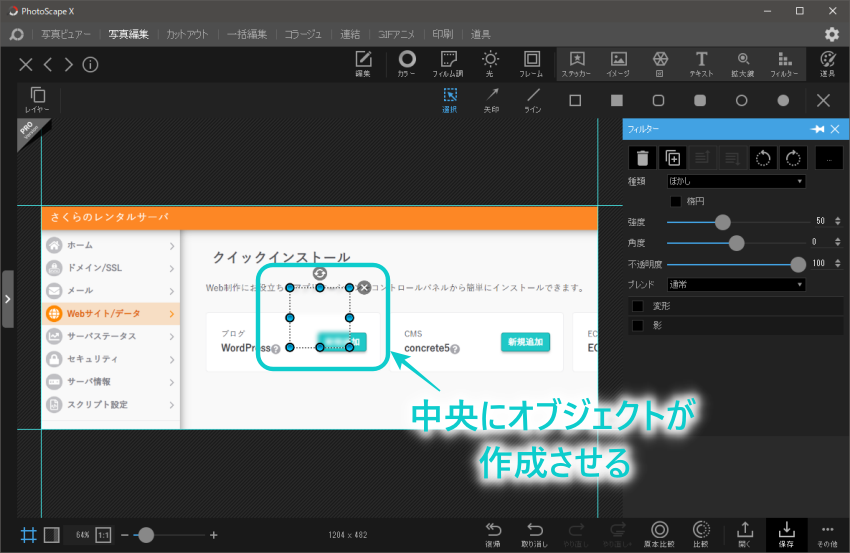
Task: Open the 編集 edit tool
Action: (x=363, y=63)
